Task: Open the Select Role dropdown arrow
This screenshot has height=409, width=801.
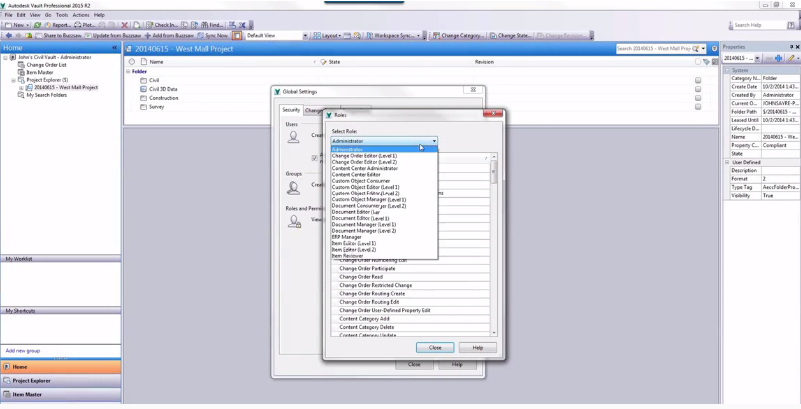Action: click(434, 141)
